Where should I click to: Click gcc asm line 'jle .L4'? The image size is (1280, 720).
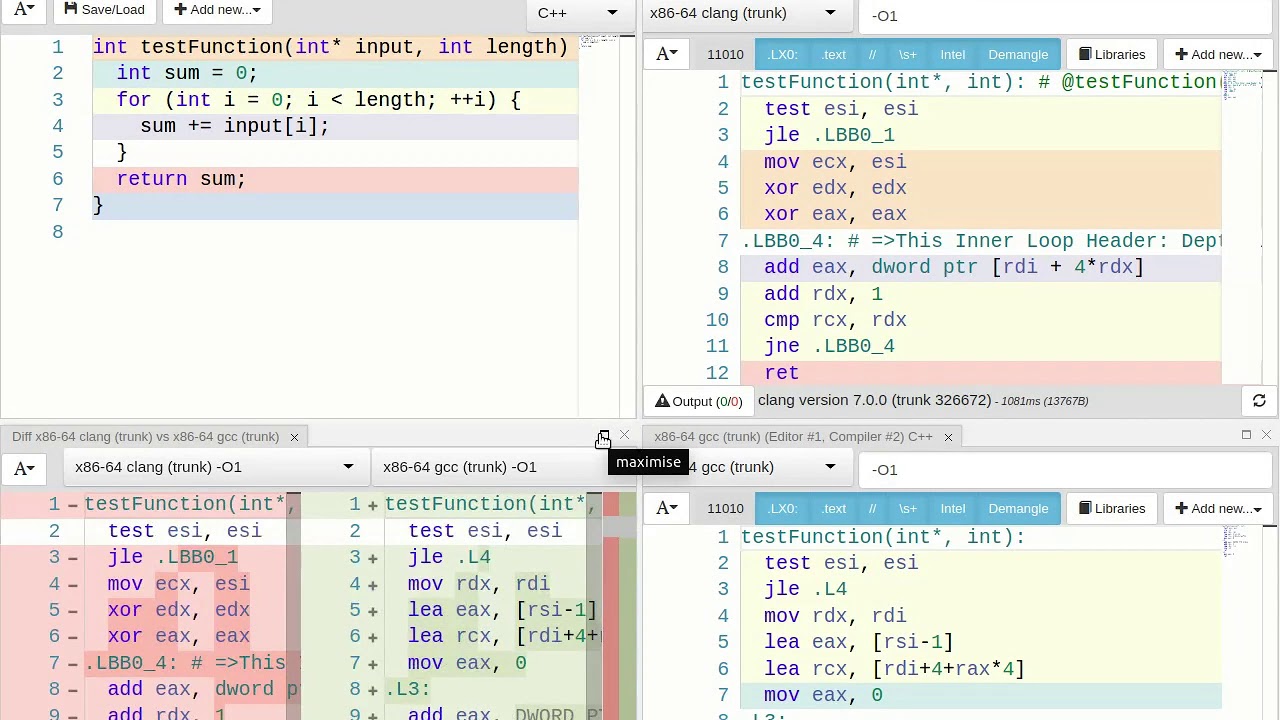[805, 589]
